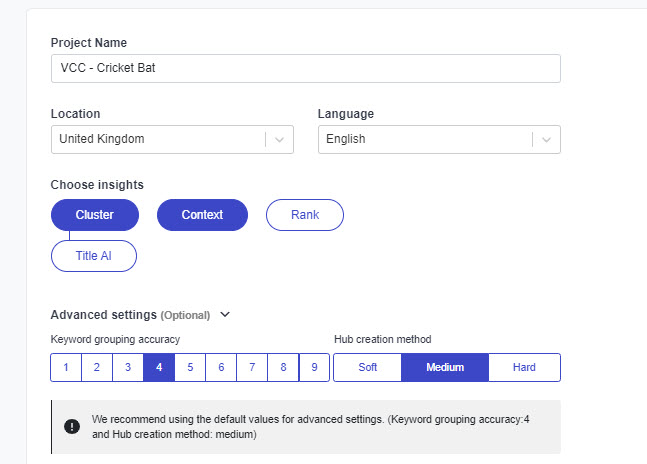
Task: Set keyword grouping accuracy to 1
Action: (x=66, y=368)
